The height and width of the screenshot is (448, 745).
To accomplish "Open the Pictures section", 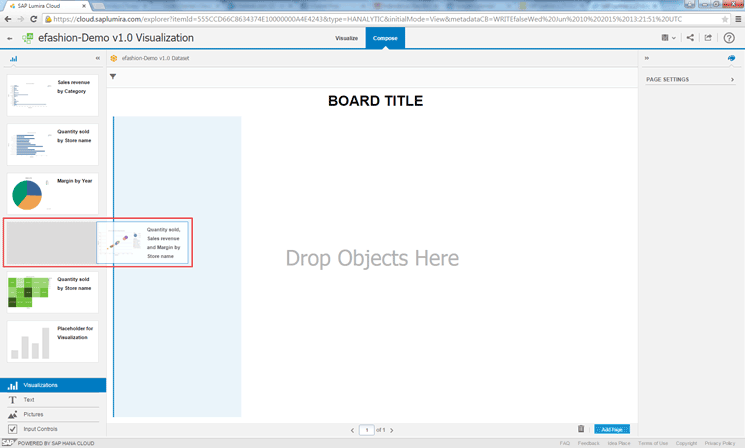I will pyautogui.click(x=53, y=415).
